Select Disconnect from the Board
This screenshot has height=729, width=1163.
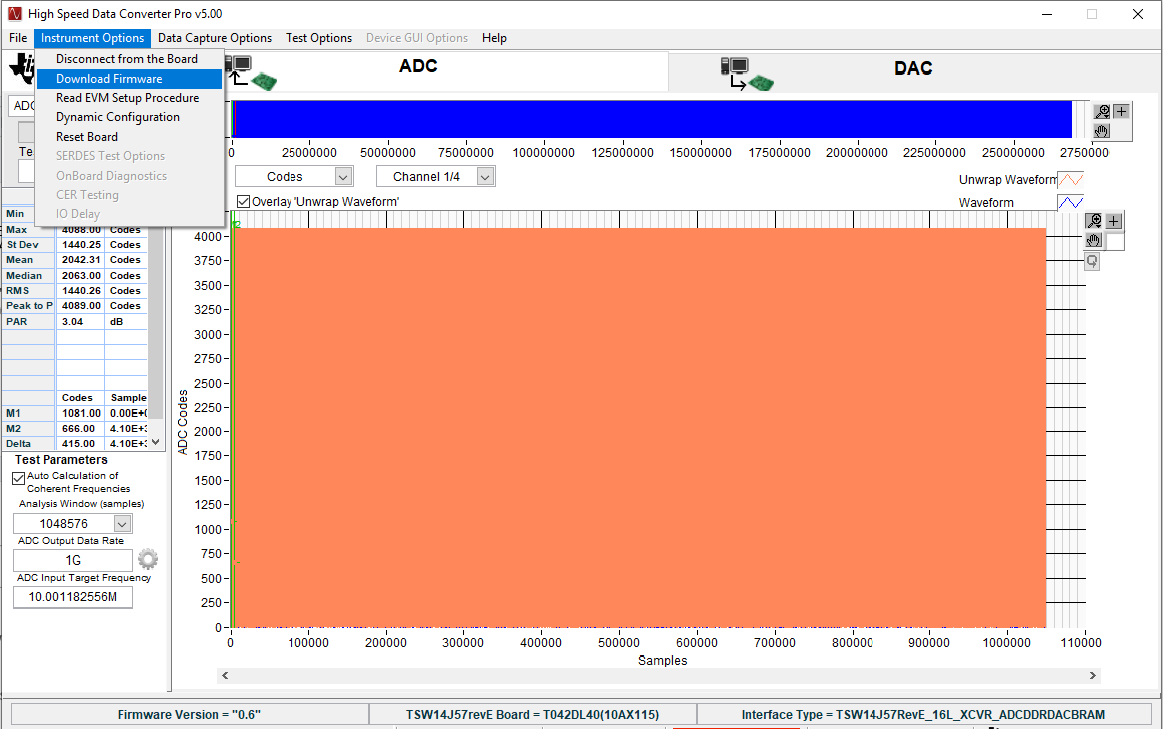pyautogui.click(x=129, y=59)
